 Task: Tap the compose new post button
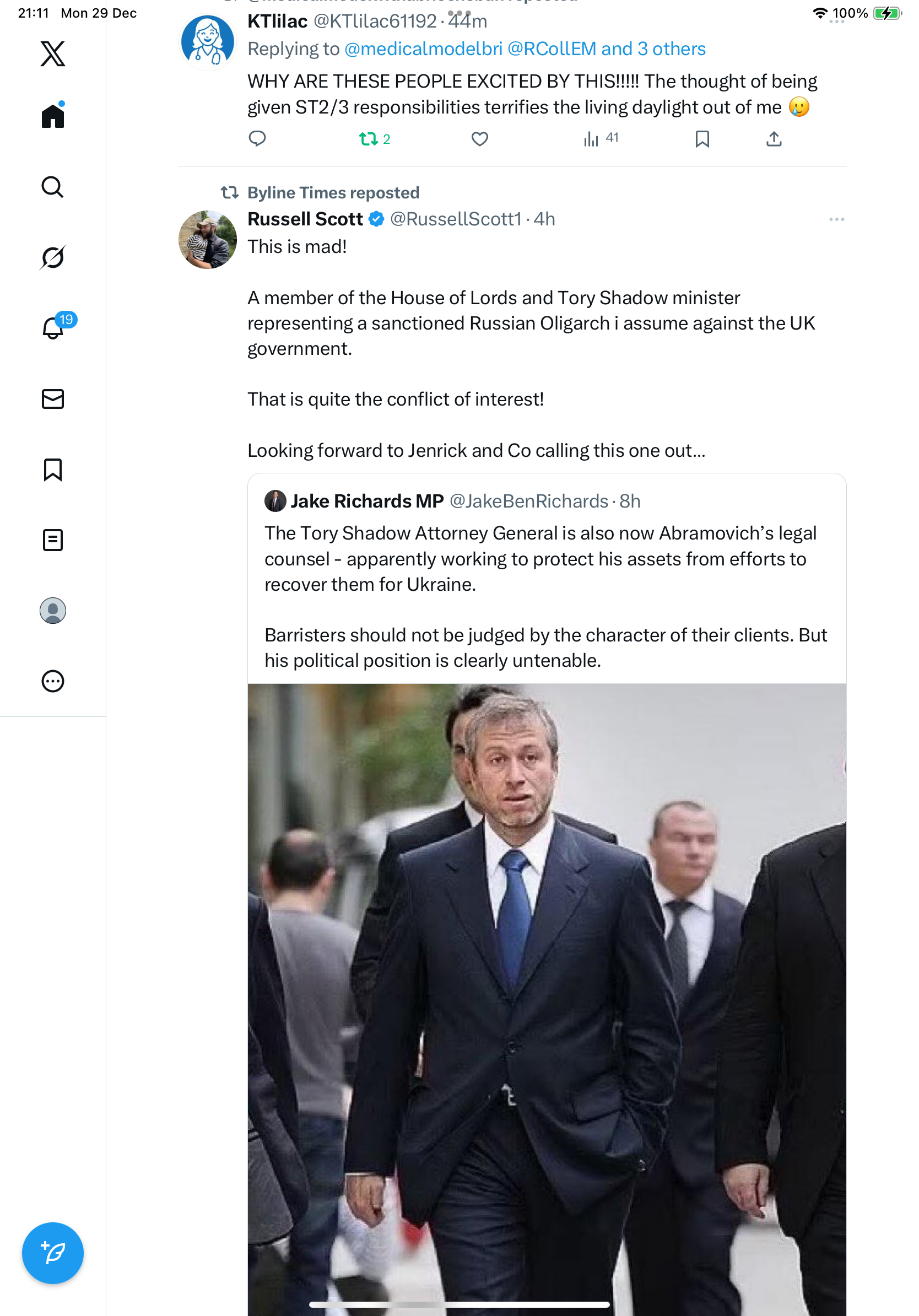53,1253
